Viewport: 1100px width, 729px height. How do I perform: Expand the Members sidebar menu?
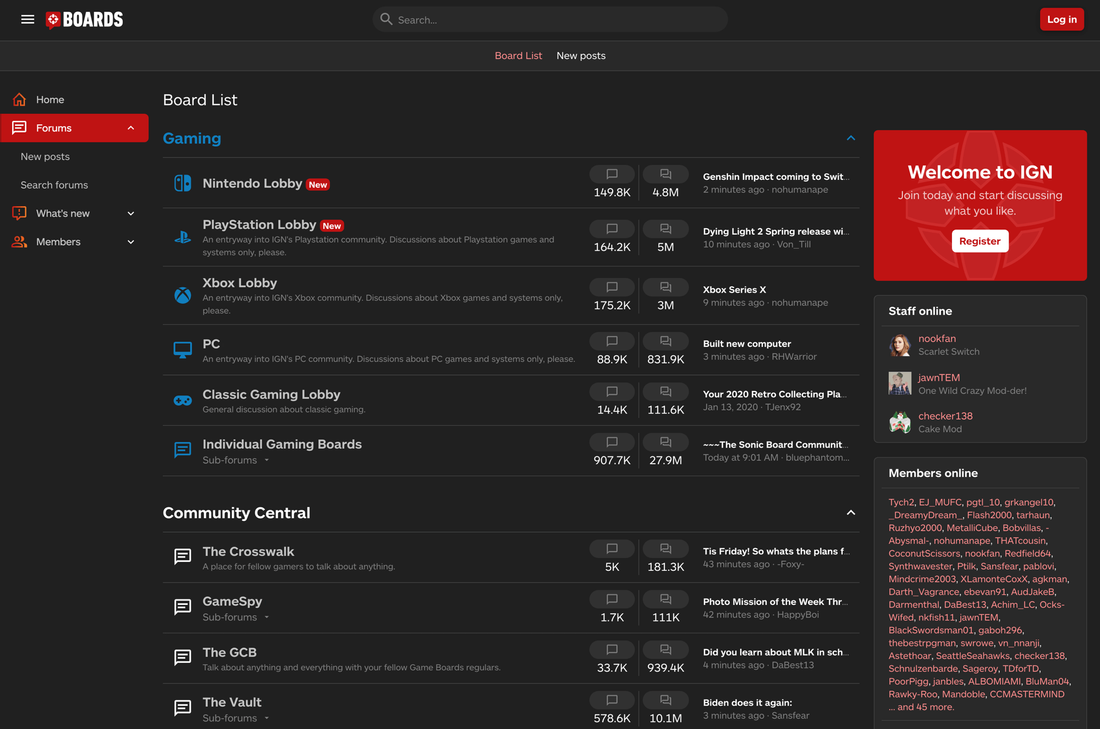(x=131, y=242)
